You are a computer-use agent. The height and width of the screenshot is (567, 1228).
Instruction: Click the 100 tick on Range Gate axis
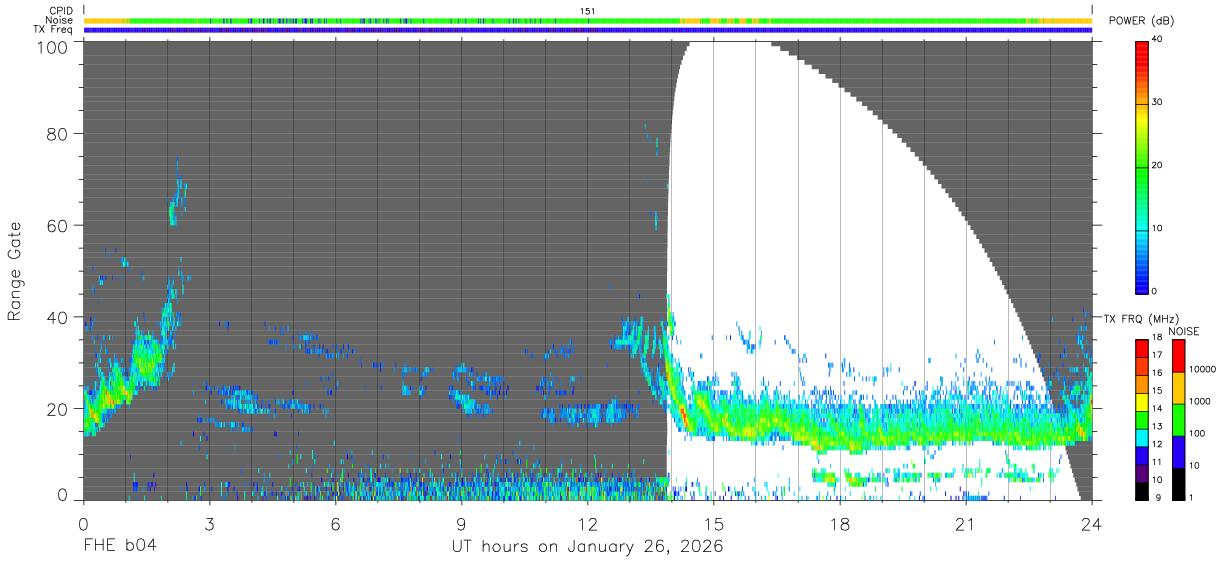point(53,46)
